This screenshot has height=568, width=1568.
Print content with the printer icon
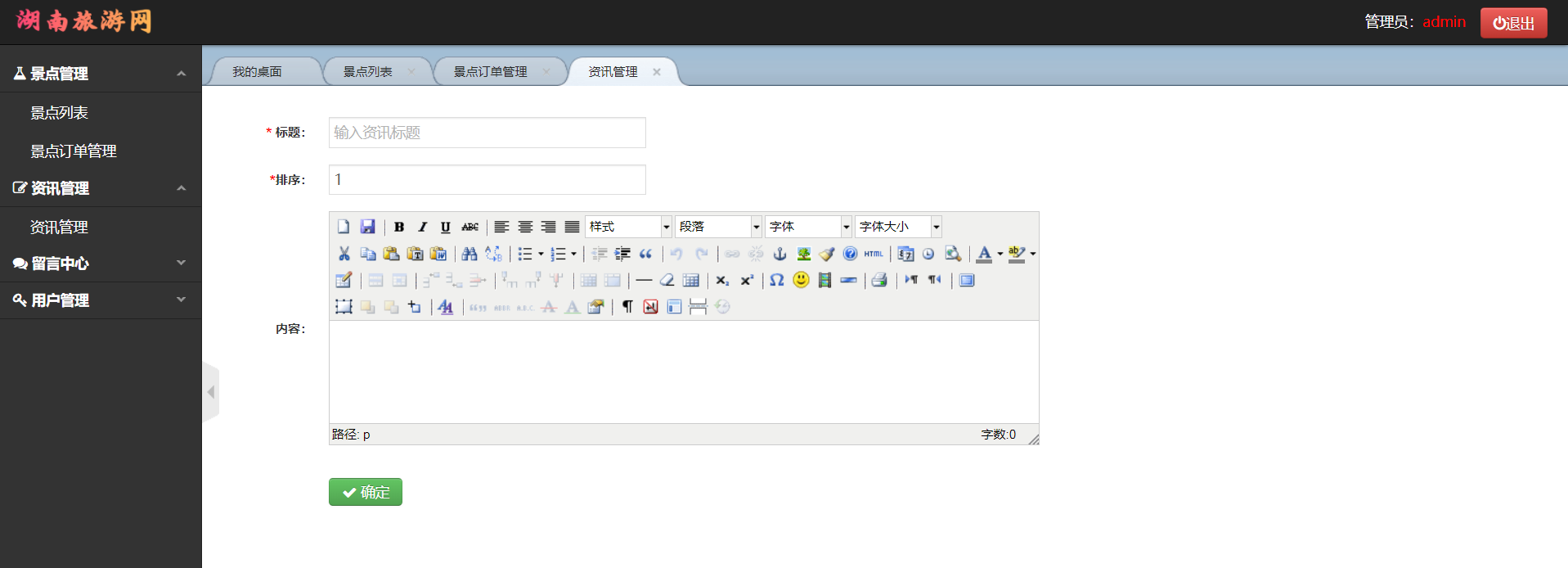coord(879,280)
